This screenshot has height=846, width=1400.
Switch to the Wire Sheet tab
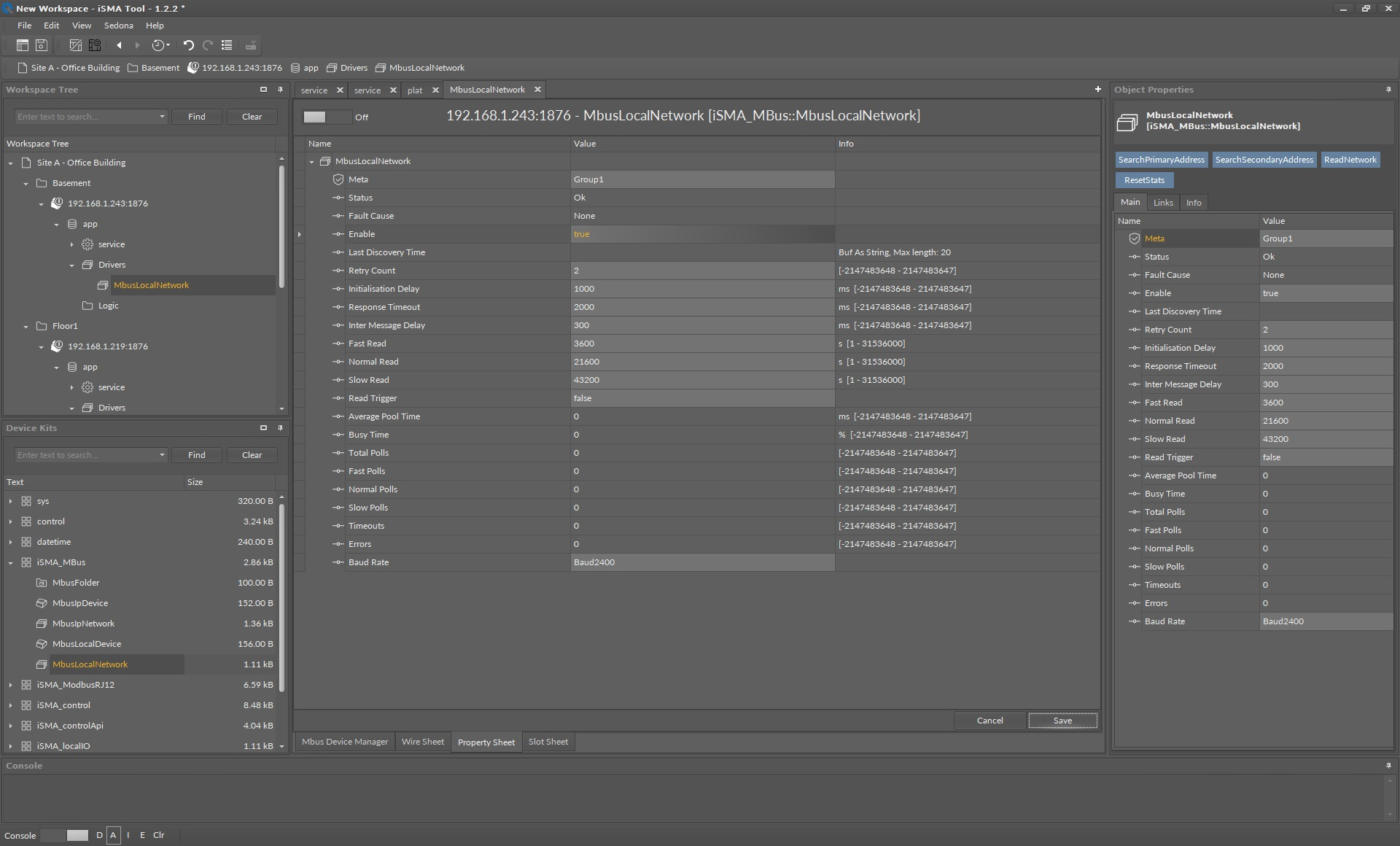pyautogui.click(x=422, y=742)
